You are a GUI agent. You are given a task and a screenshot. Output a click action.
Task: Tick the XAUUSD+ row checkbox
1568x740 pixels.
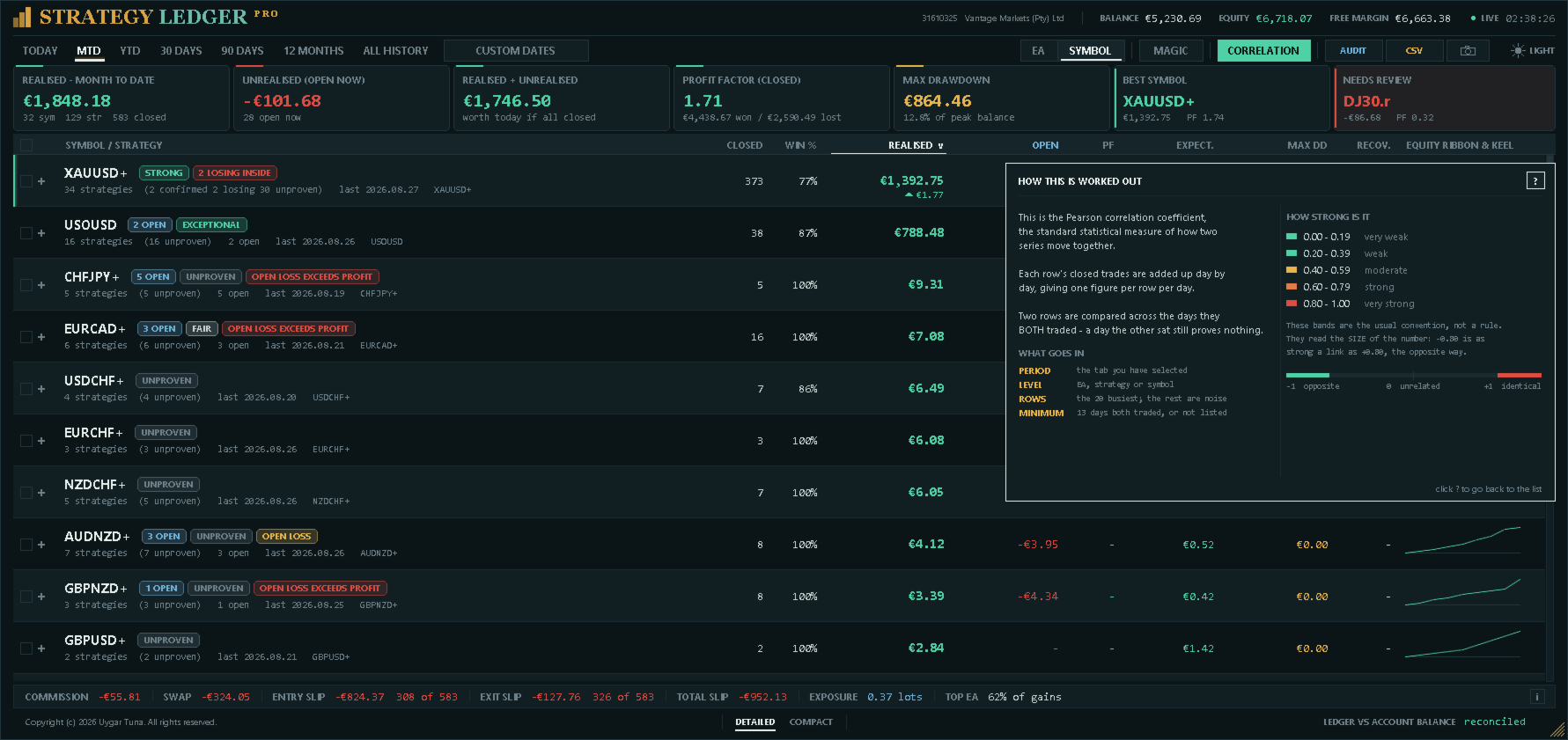(26, 181)
